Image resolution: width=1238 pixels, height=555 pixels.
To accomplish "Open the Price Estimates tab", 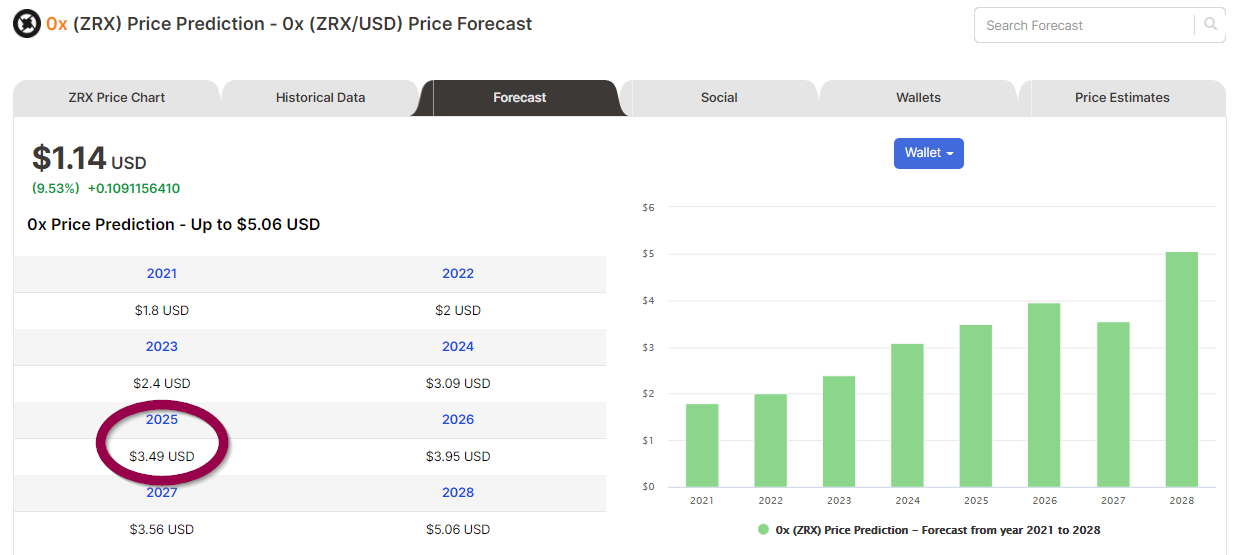I will (x=1122, y=98).
